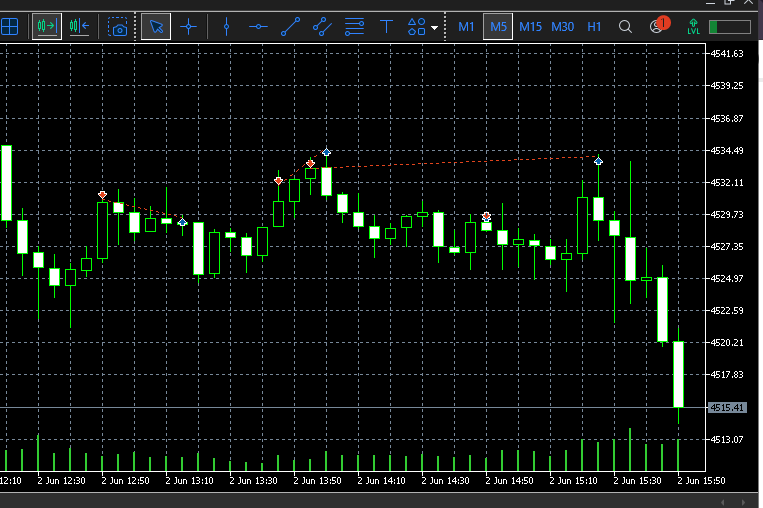Click the first red sell arrow near 12:50
The width and height of the screenshot is (763, 508).
tap(102, 195)
